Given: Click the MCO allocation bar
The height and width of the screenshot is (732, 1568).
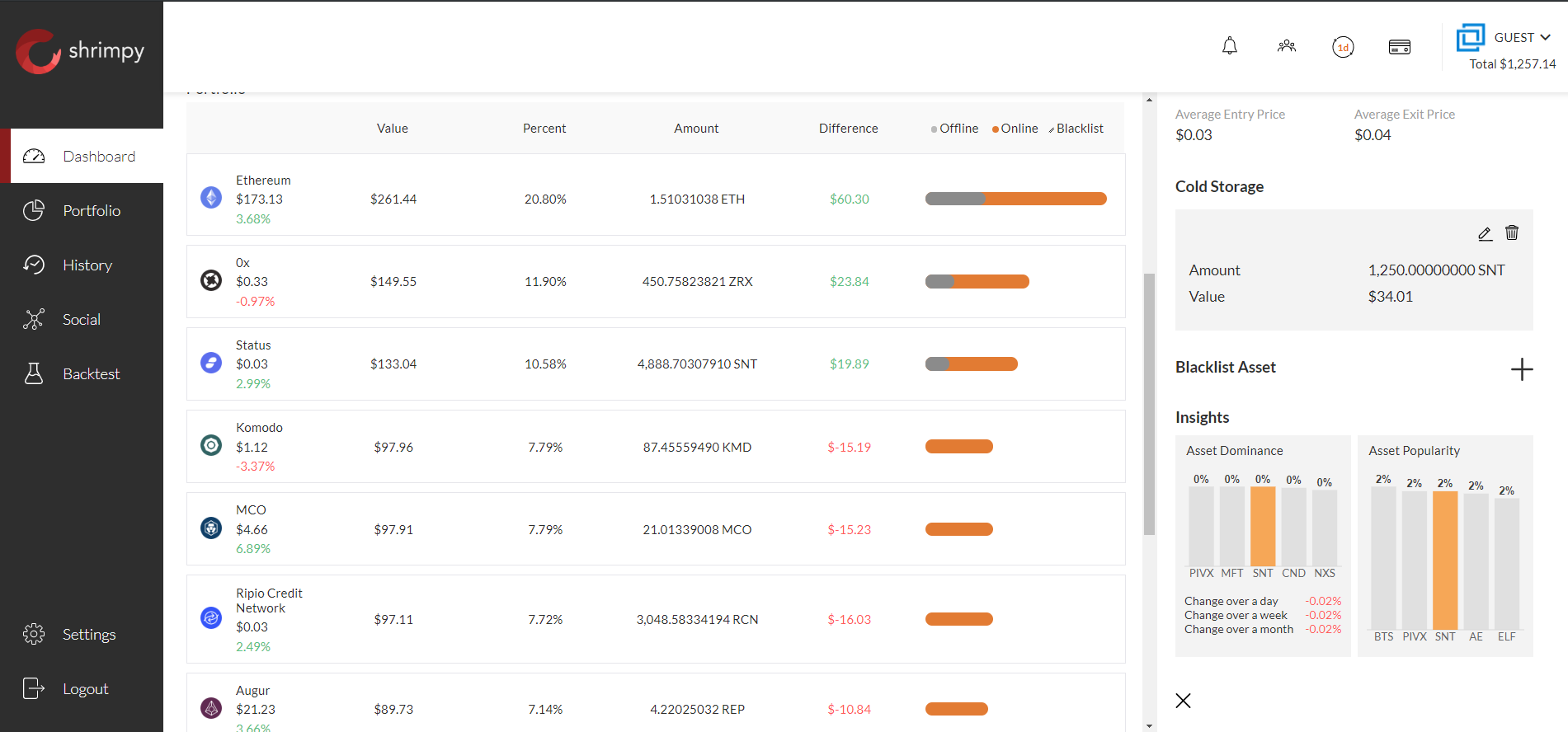Looking at the screenshot, I should tap(959, 529).
